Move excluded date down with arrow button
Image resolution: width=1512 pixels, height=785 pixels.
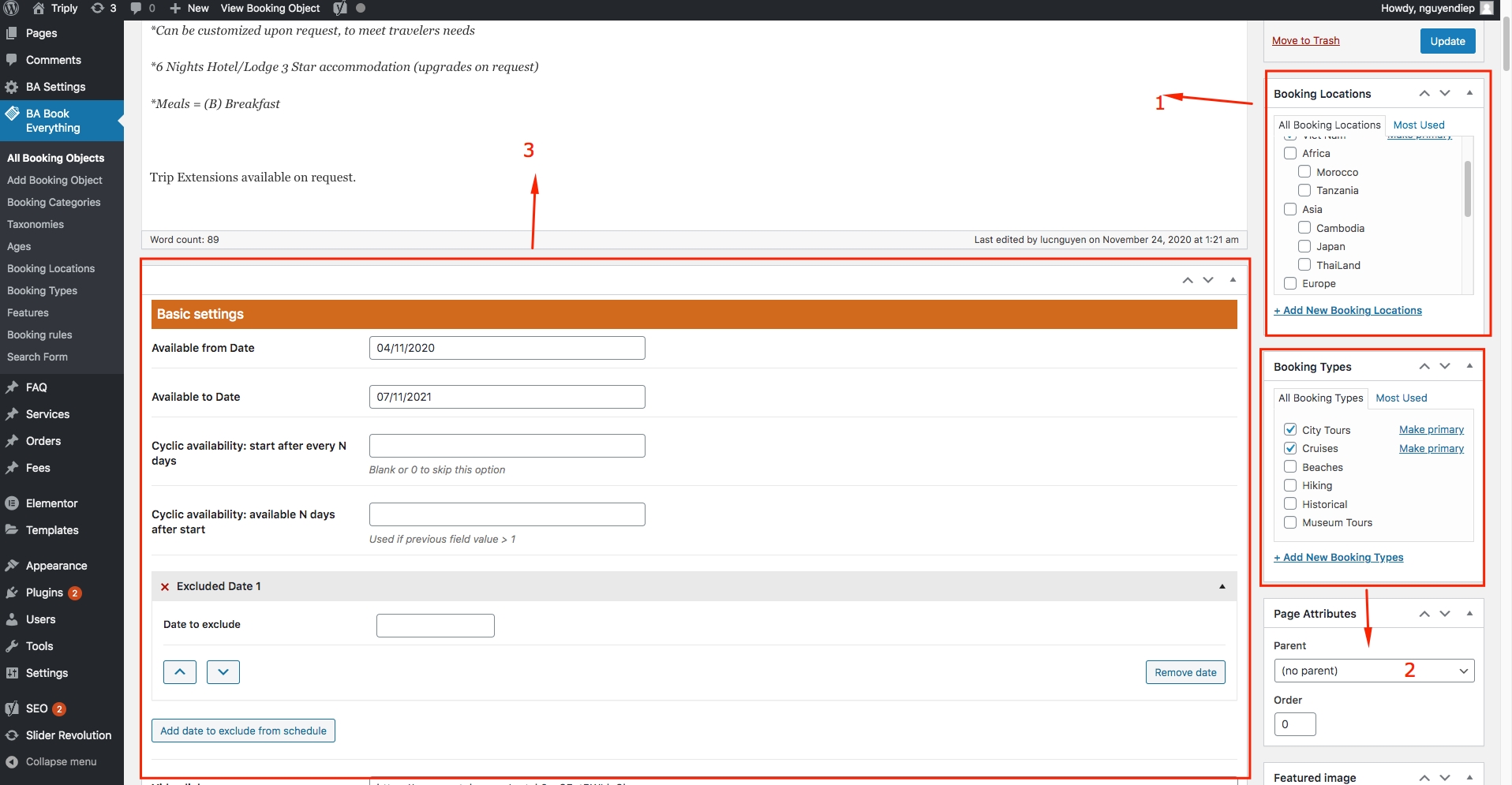223,672
